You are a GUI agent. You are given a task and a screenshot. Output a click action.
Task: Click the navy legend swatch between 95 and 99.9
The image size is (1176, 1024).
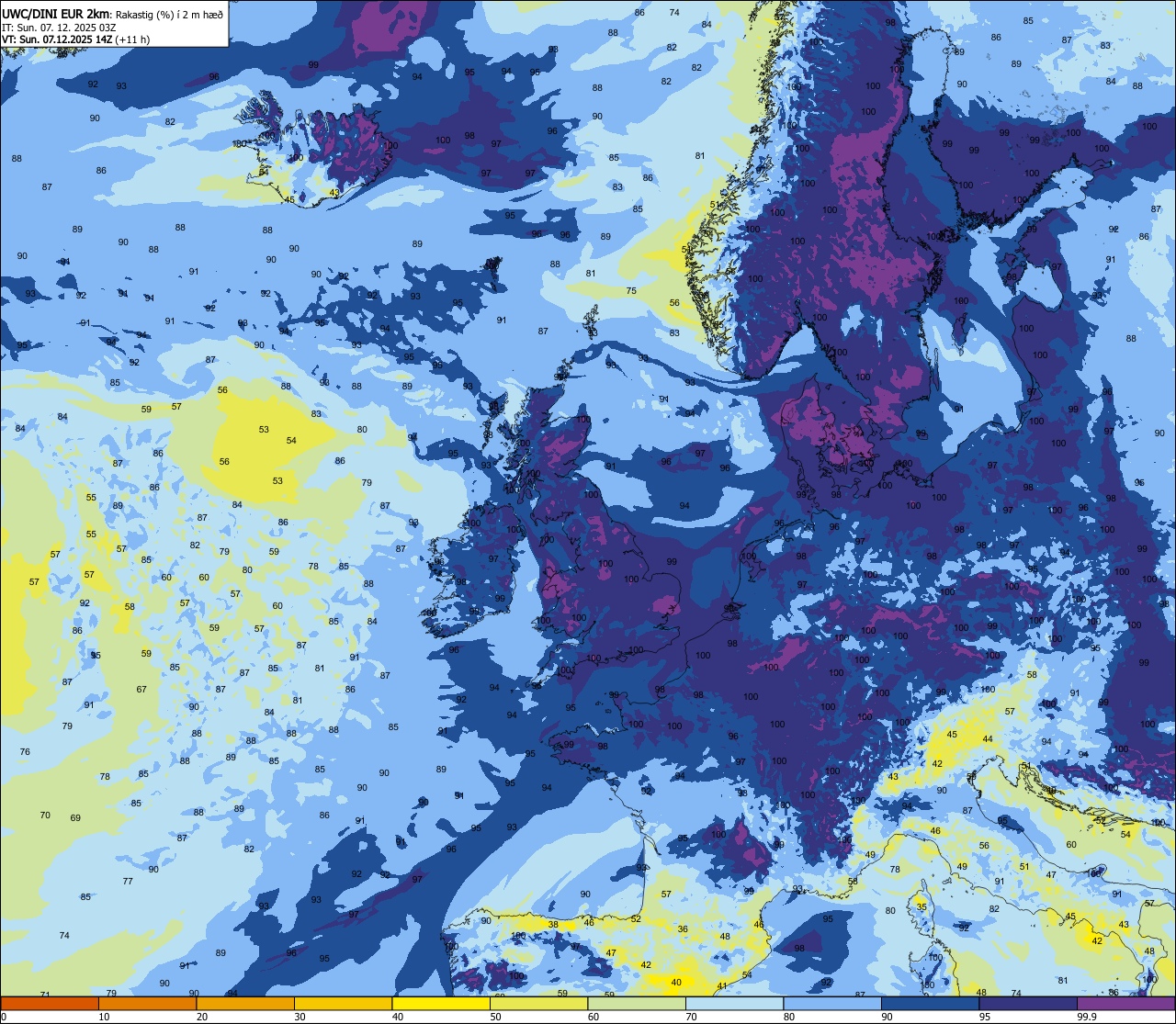click(1028, 1004)
